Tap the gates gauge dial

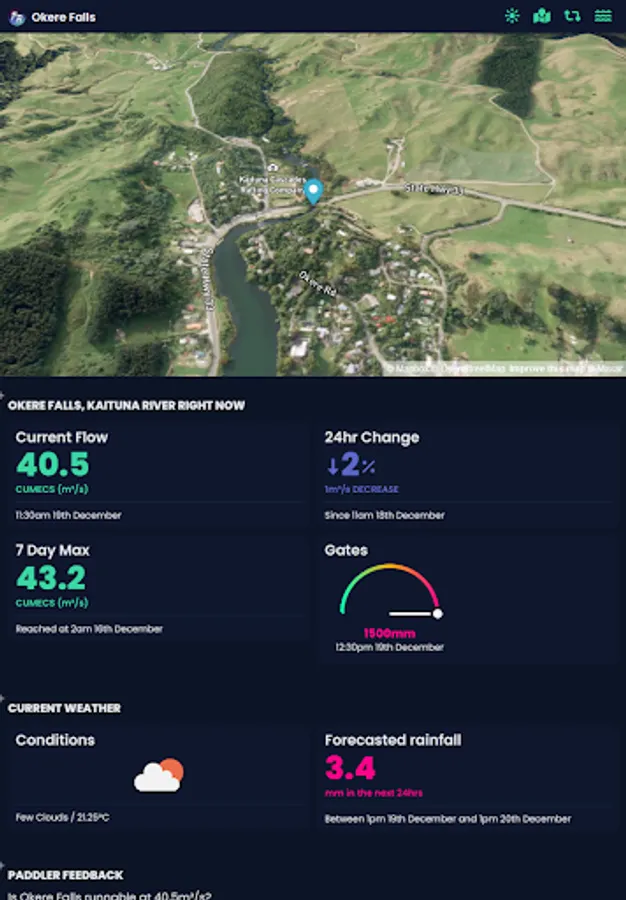coord(390,591)
